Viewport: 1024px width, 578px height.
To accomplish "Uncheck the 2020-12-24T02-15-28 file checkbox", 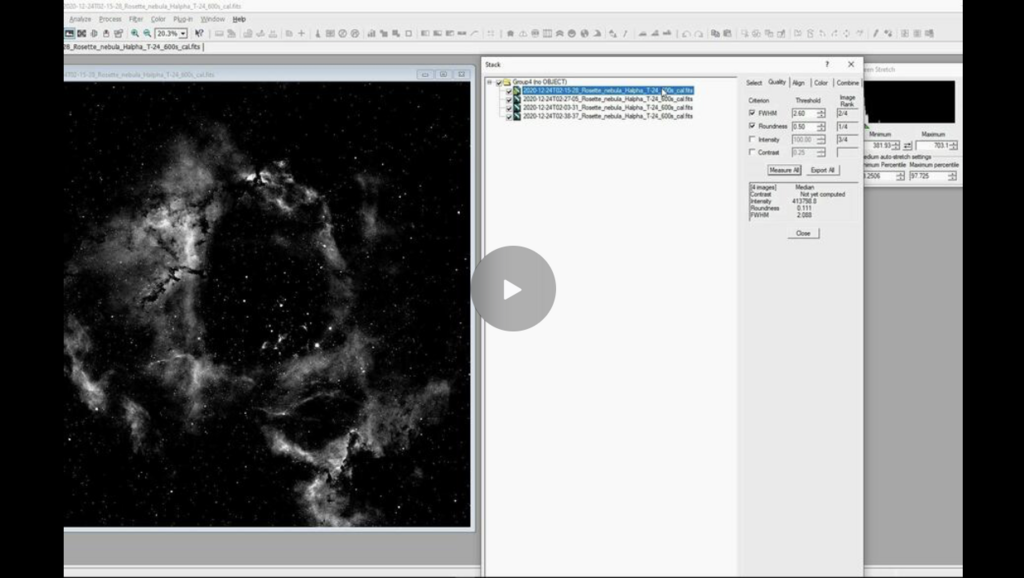I will 509,91.
